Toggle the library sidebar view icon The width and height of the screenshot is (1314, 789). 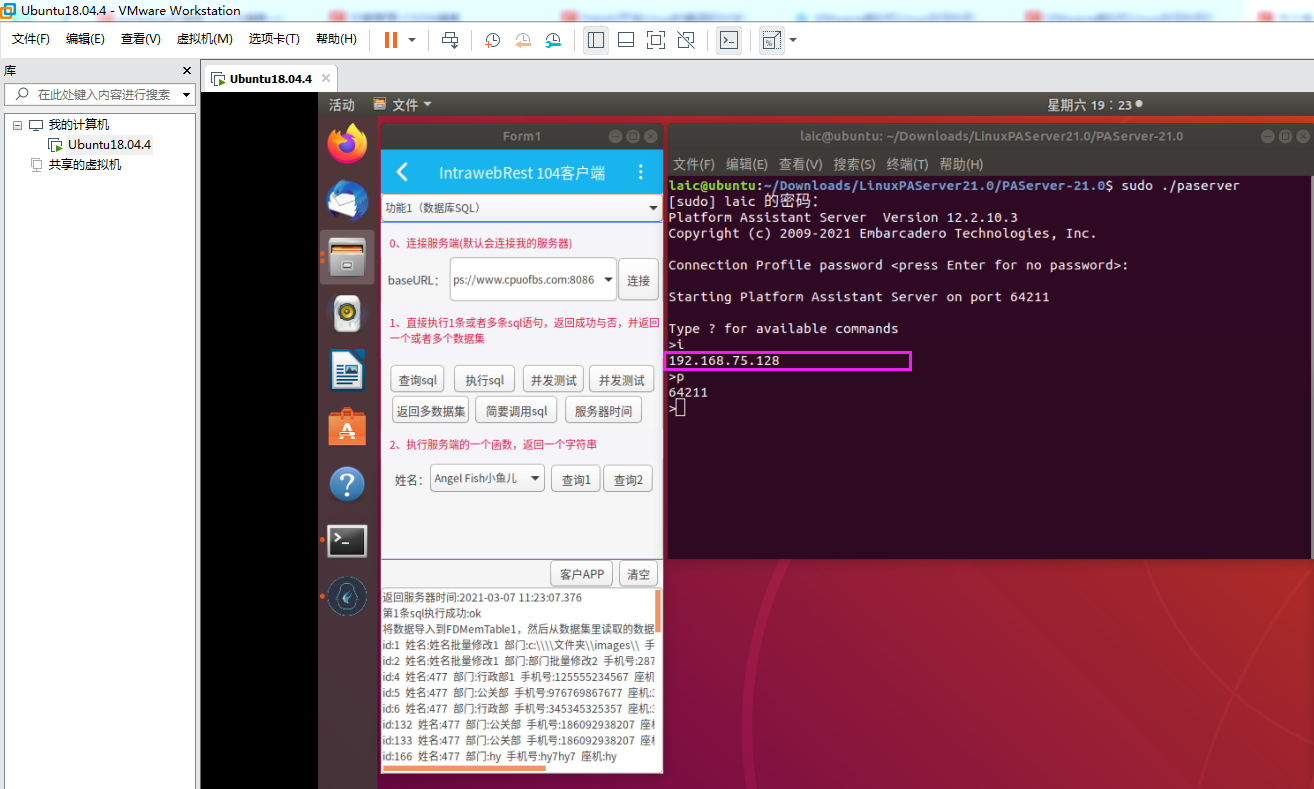pyautogui.click(x=596, y=40)
